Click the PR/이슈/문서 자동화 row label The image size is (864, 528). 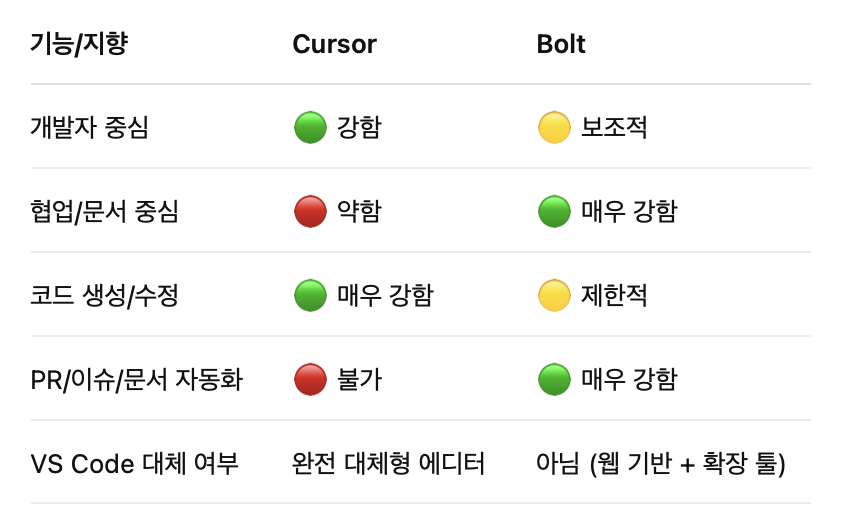tap(137, 379)
